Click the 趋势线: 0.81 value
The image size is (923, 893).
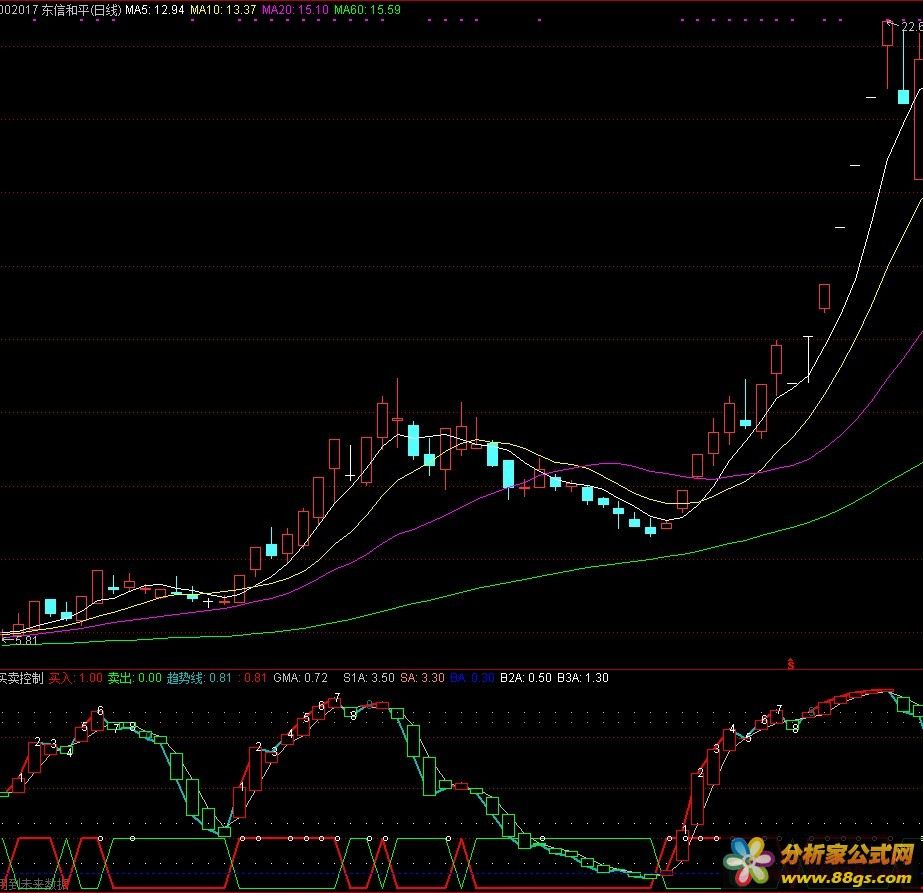pyautogui.click(x=199, y=678)
